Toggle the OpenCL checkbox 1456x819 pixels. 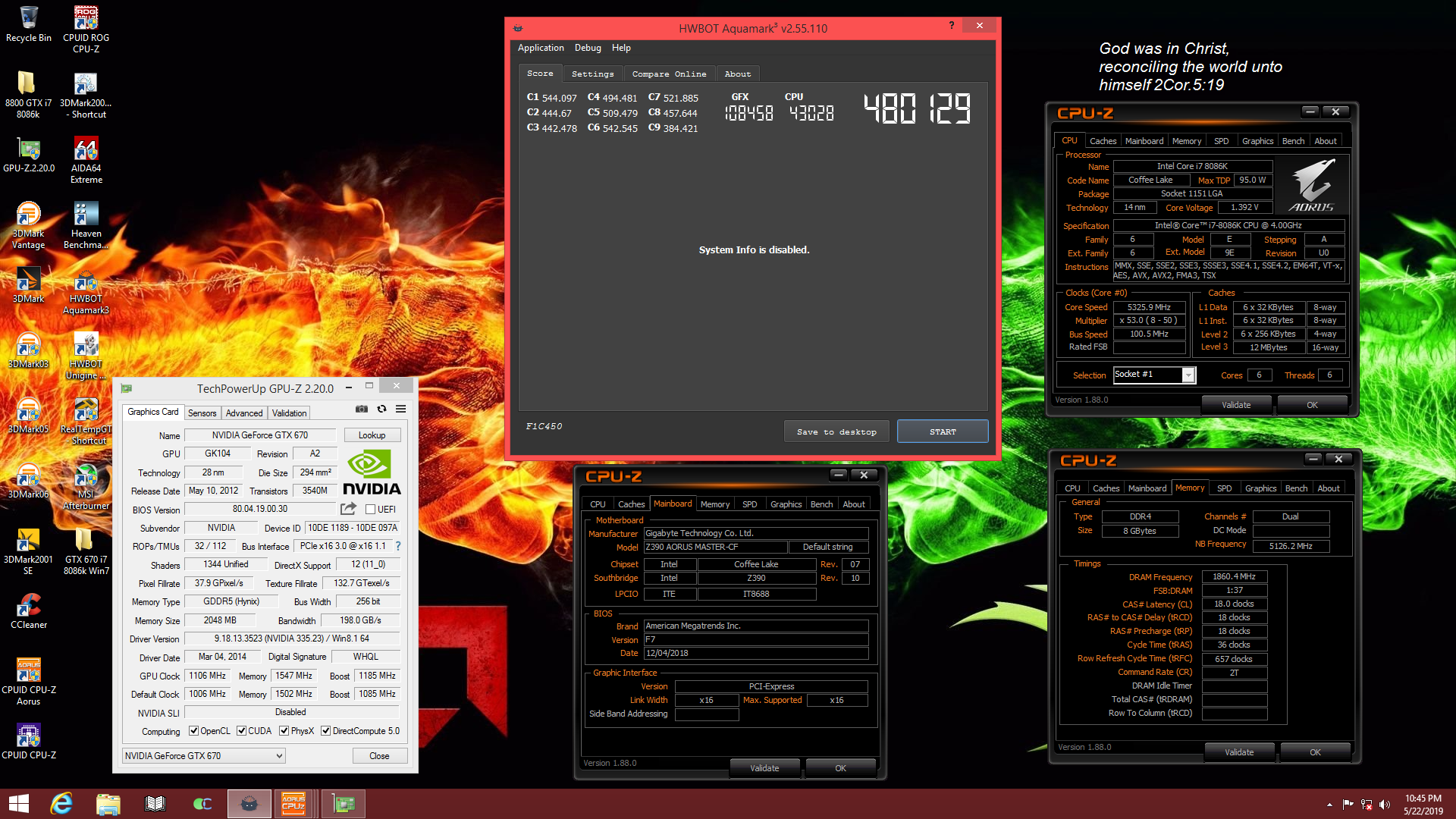pyautogui.click(x=193, y=731)
